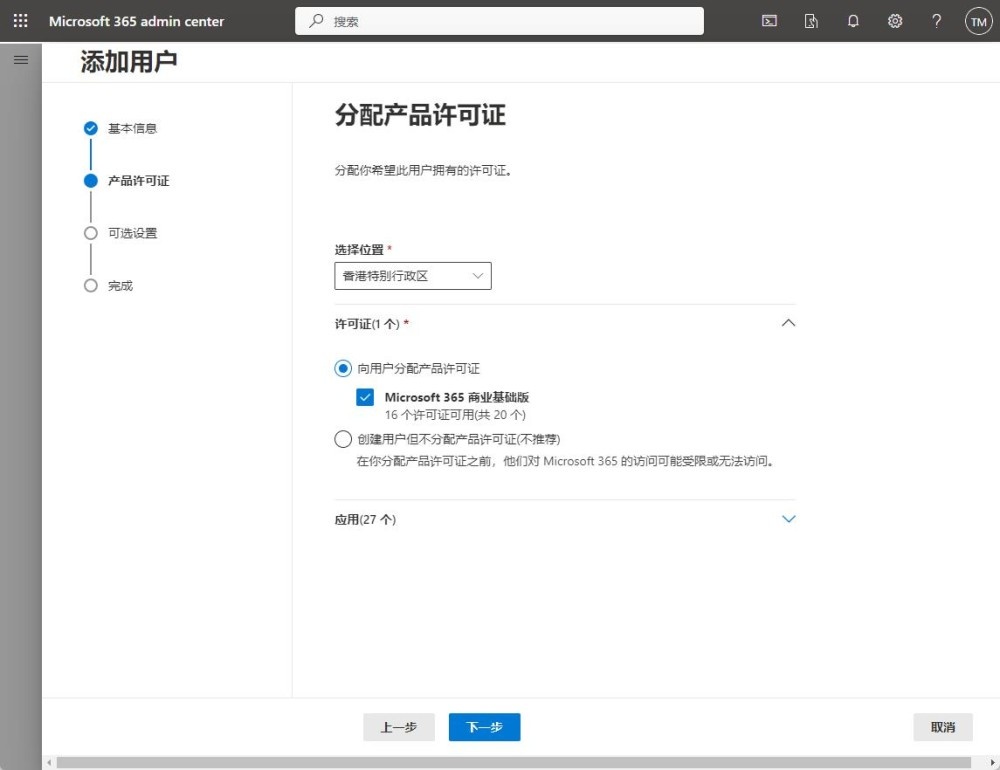
Task: Open the app launcher waffle icon
Action: click(20, 21)
